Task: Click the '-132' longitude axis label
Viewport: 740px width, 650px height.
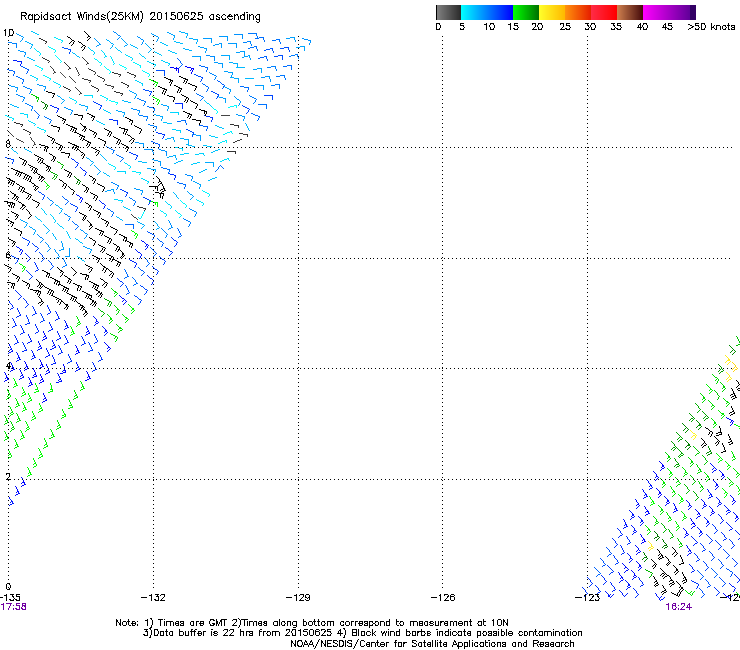Action: 153,598
